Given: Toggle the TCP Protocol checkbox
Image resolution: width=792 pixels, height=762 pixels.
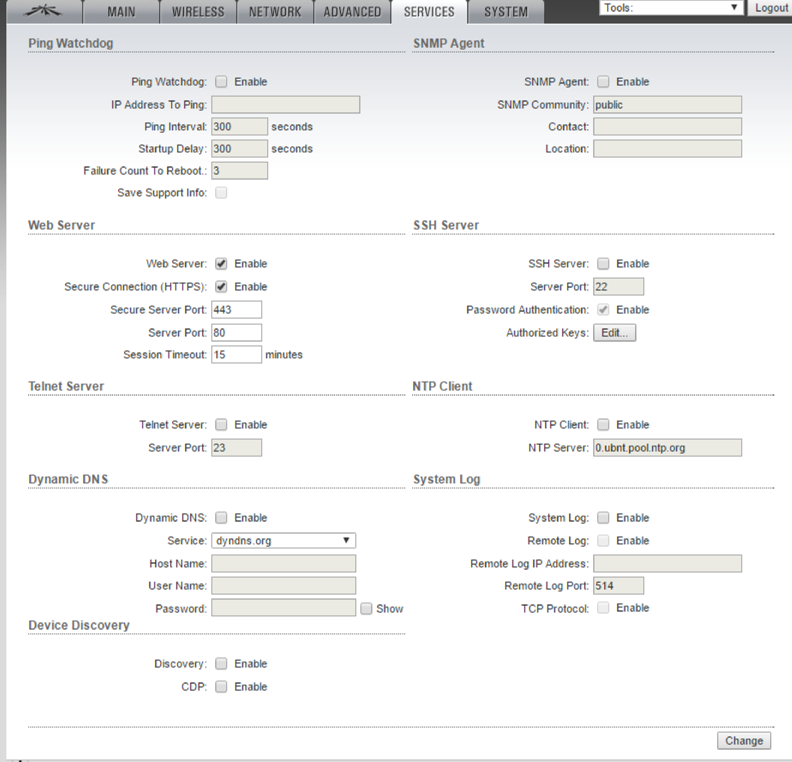Looking at the screenshot, I should click(603, 608).
